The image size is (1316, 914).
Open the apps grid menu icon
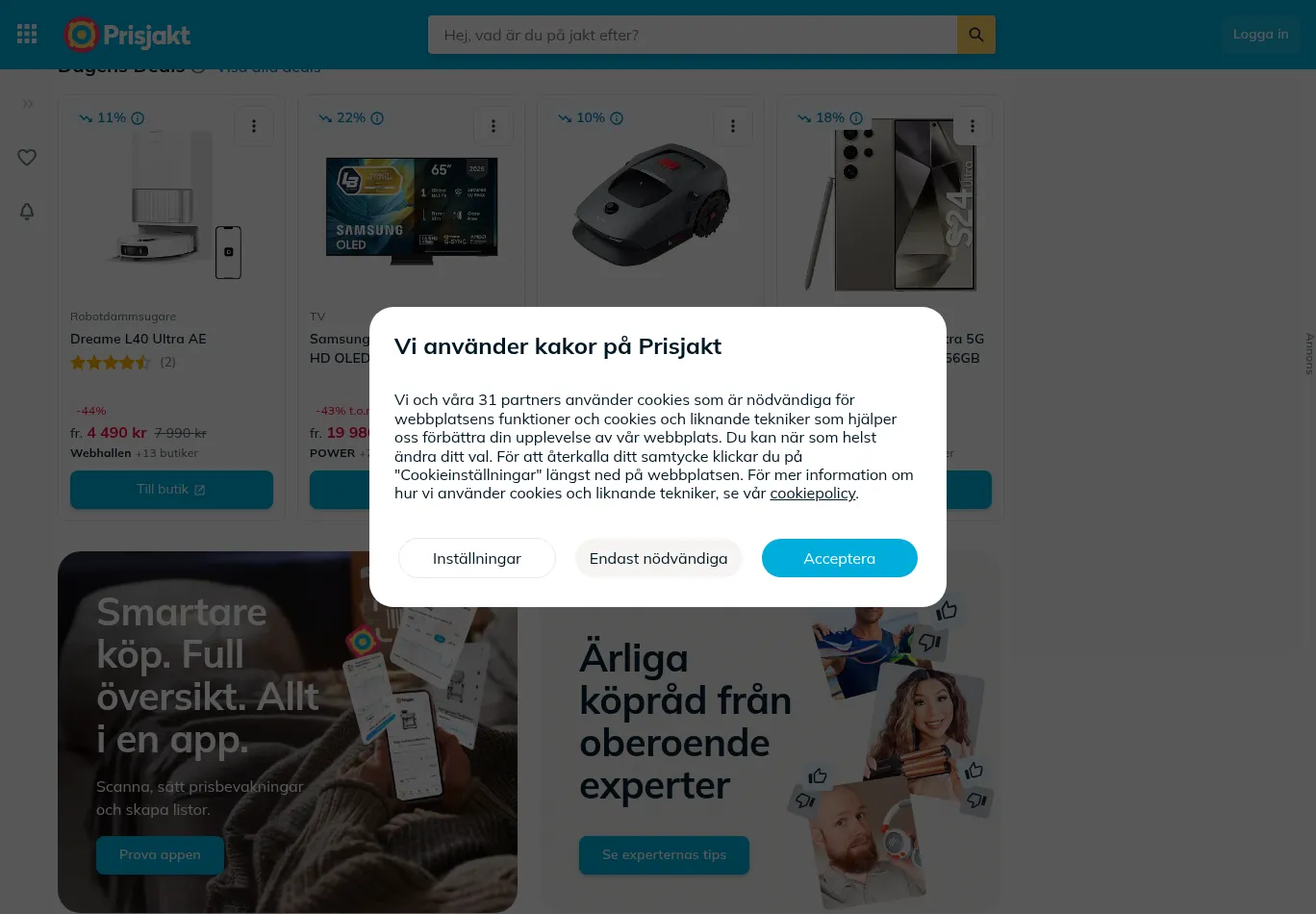coord(27,35)
